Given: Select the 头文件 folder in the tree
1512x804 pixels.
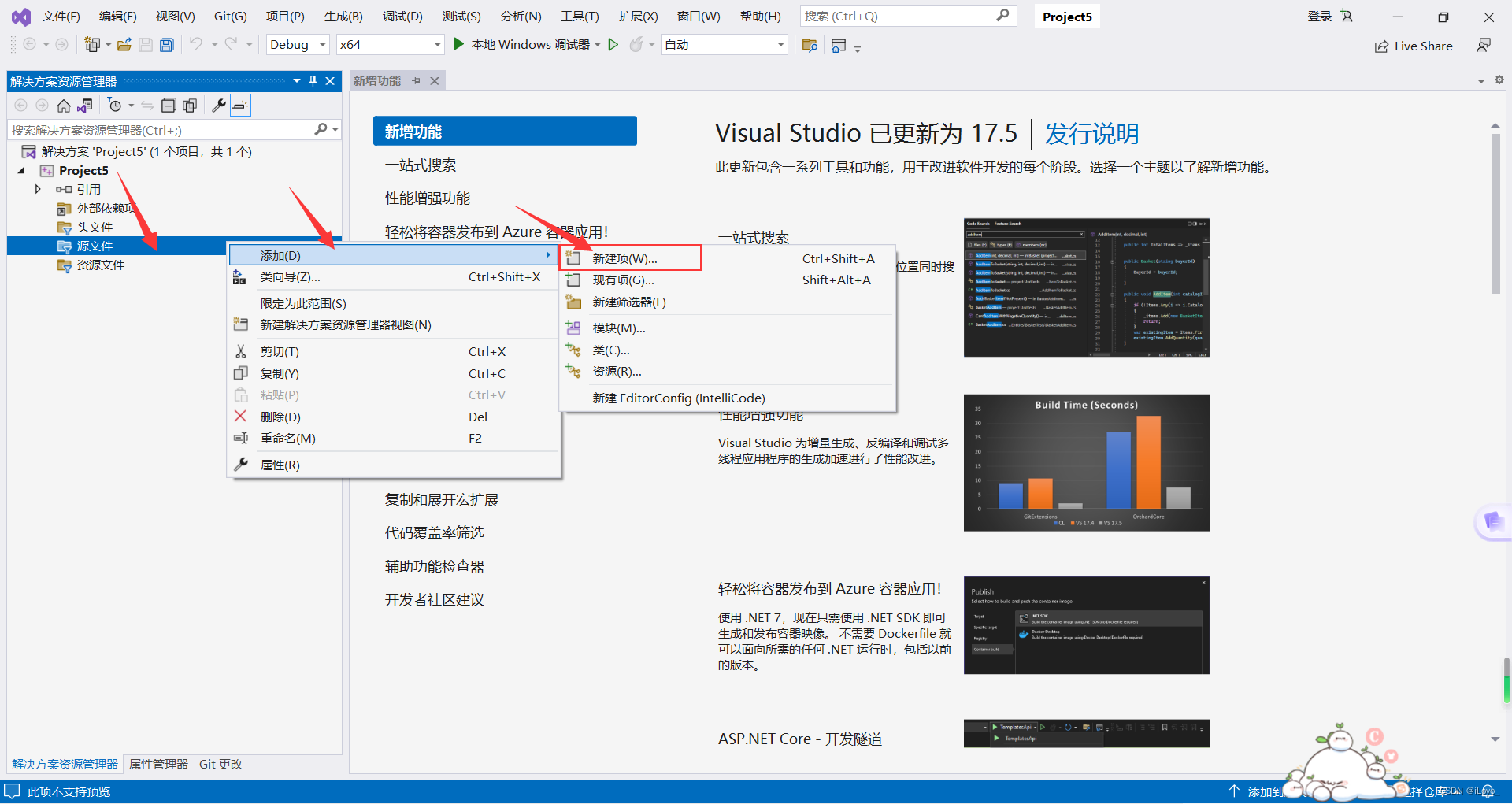Looking at the screenshot, I should click(94, 227).
